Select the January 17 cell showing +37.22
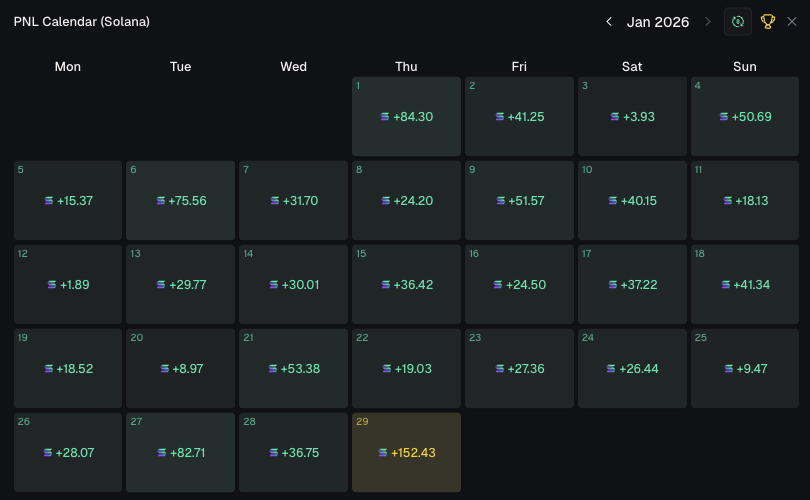 [x=632, y=284]
